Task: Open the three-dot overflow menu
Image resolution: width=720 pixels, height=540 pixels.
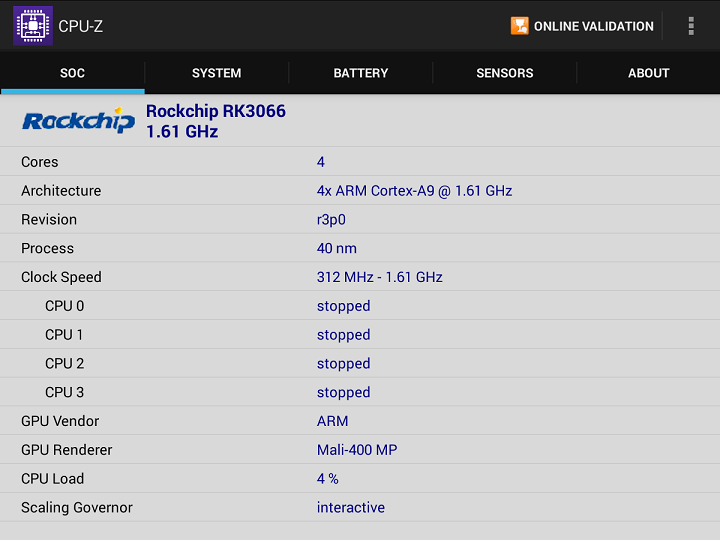Action: (690, 26)
